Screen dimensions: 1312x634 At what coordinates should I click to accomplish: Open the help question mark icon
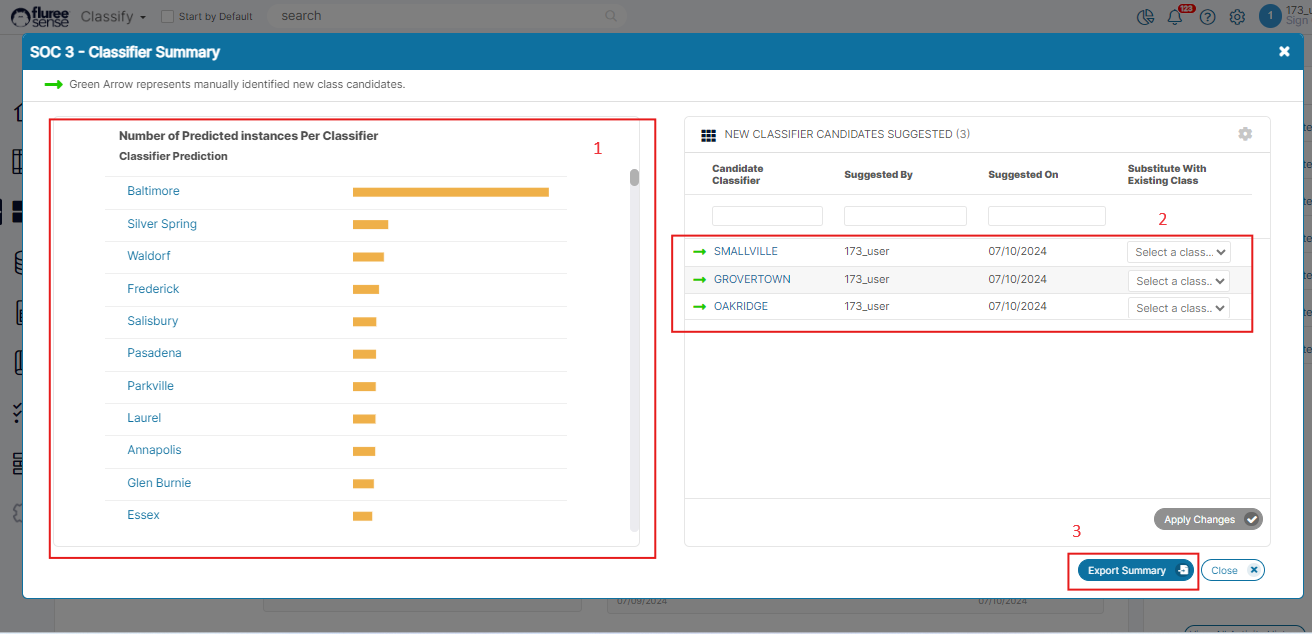point(1208,17)
